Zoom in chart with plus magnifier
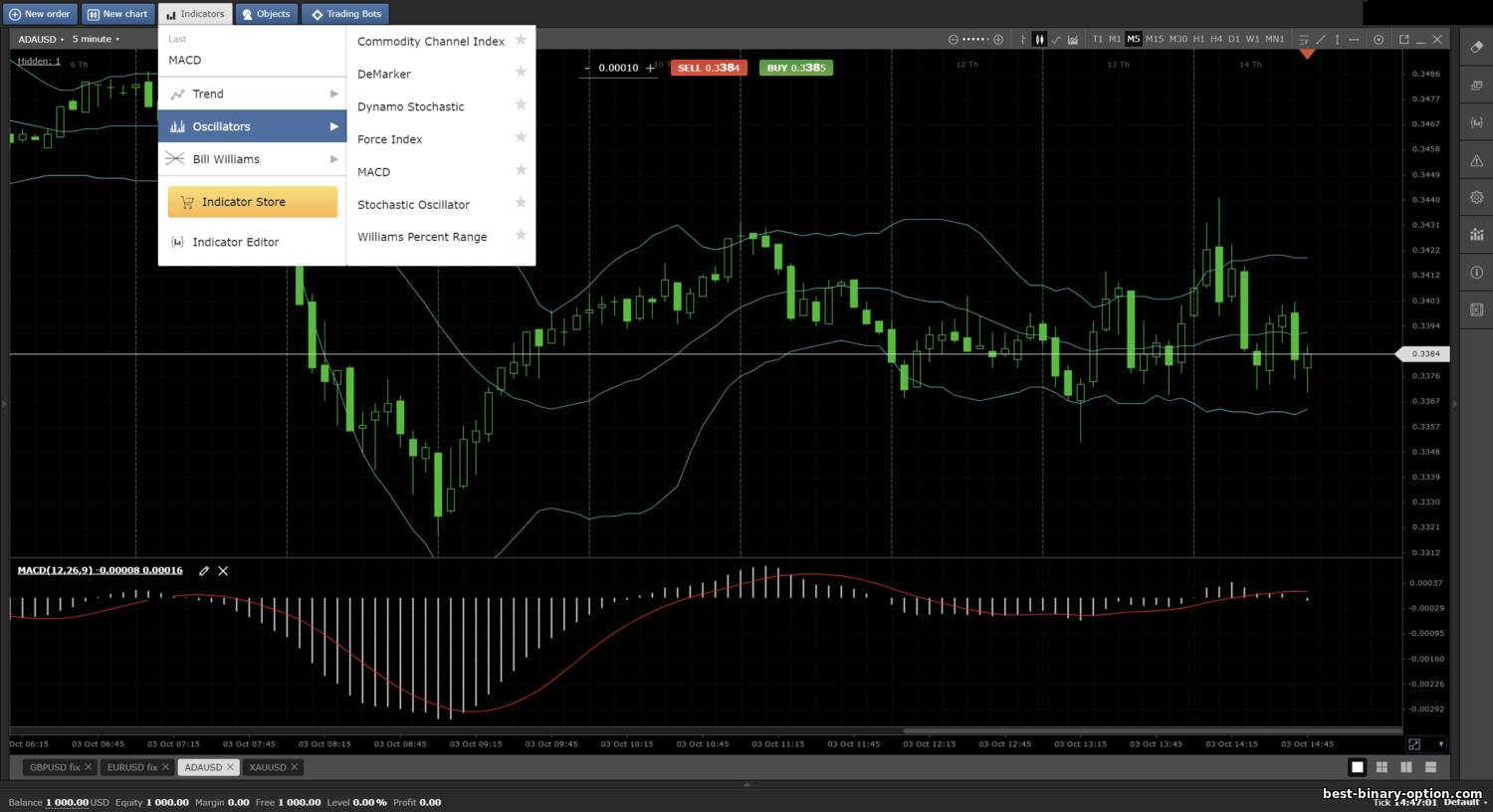 coord(998,40)
